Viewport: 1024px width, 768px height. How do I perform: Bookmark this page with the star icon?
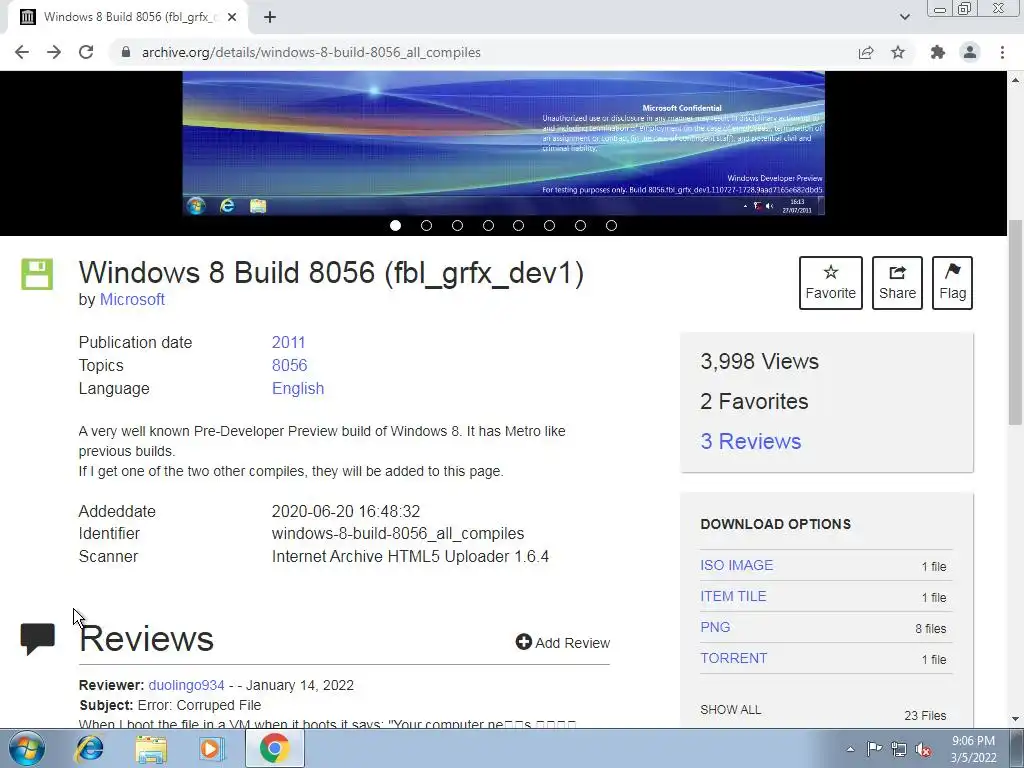(x=898, y=52)
